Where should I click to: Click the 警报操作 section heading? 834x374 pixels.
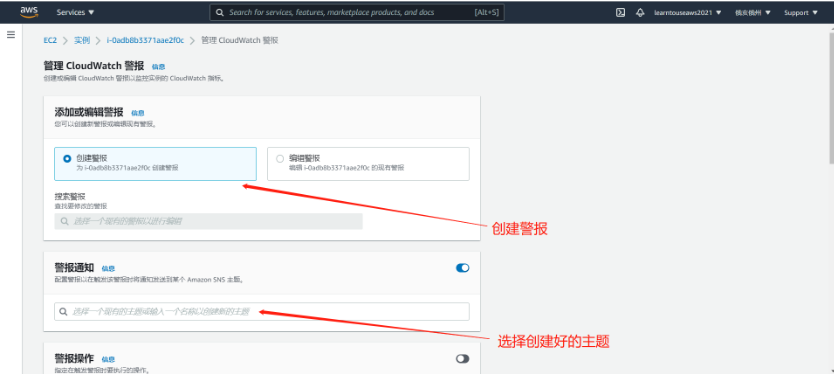74,359
